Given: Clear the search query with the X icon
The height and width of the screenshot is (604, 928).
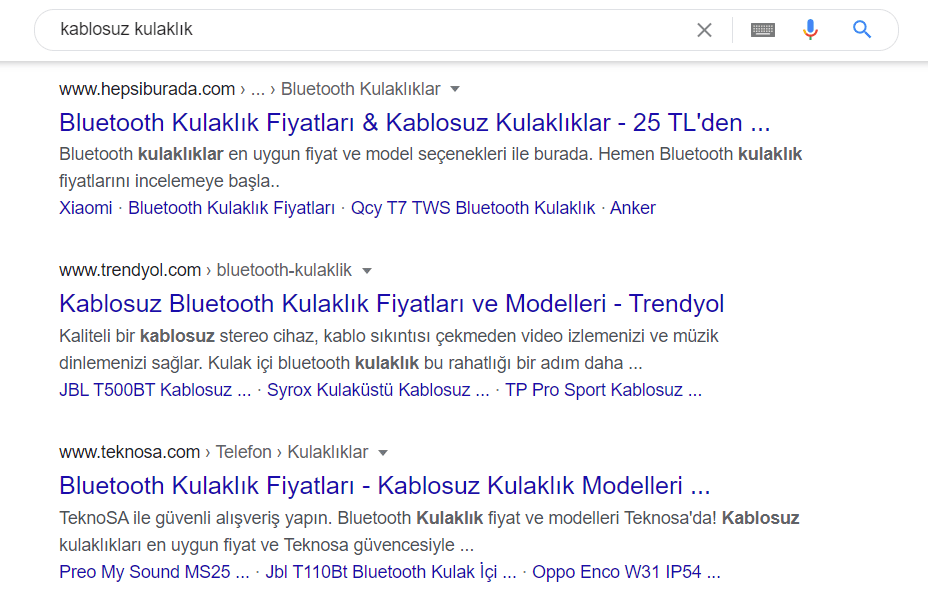Looking at the screenshot, I should [704, 30].
